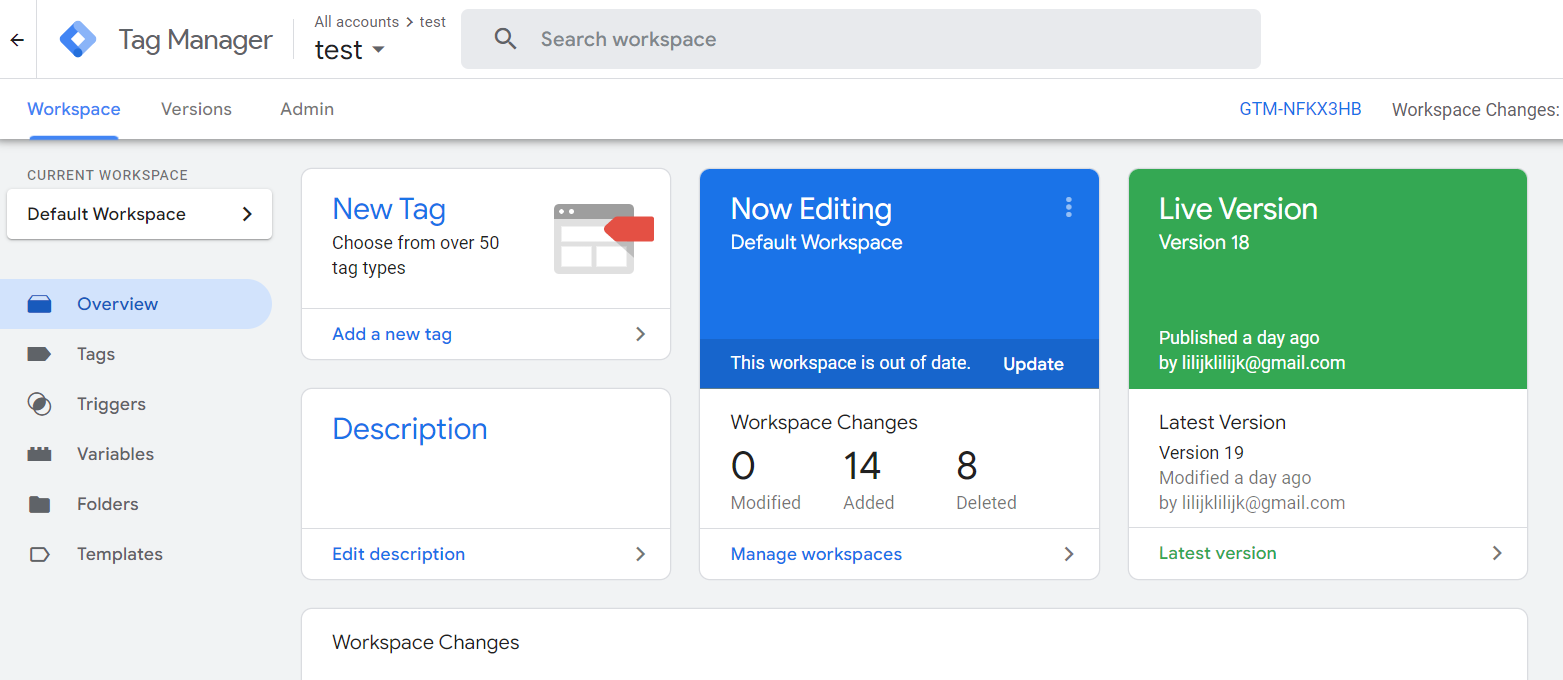Open Tags in the sidebar
Screen dimensions: 1563x680
[136, 354]
